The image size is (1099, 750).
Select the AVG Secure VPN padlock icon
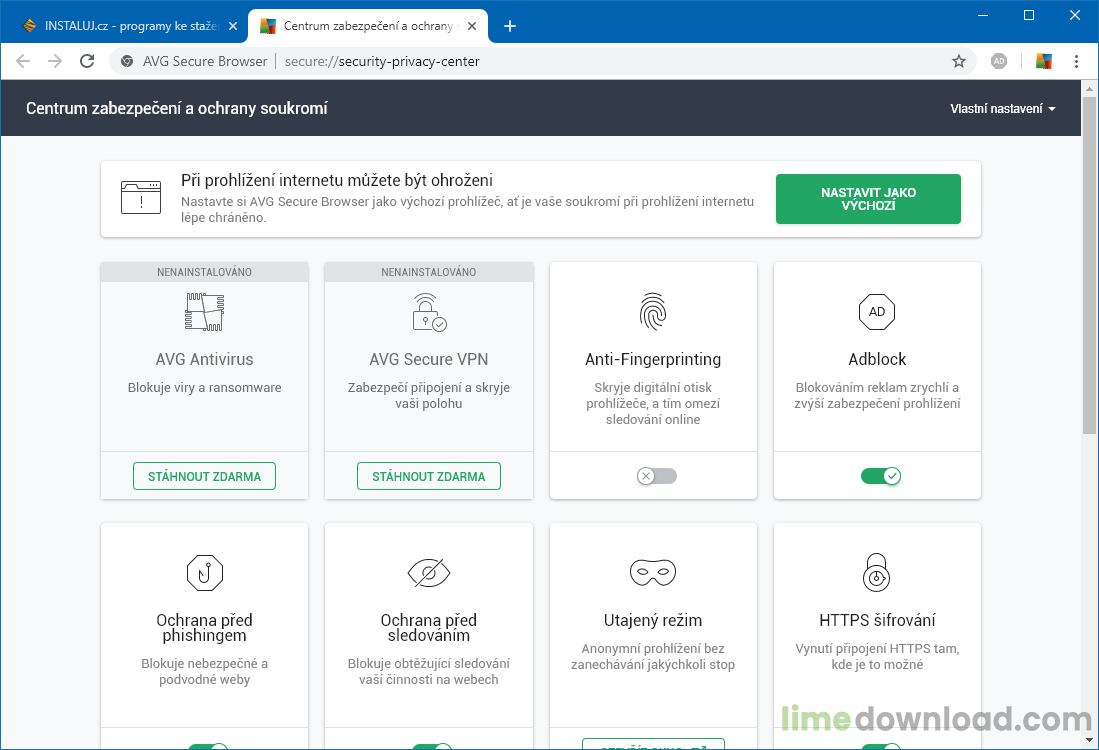[x=428, y=311]
